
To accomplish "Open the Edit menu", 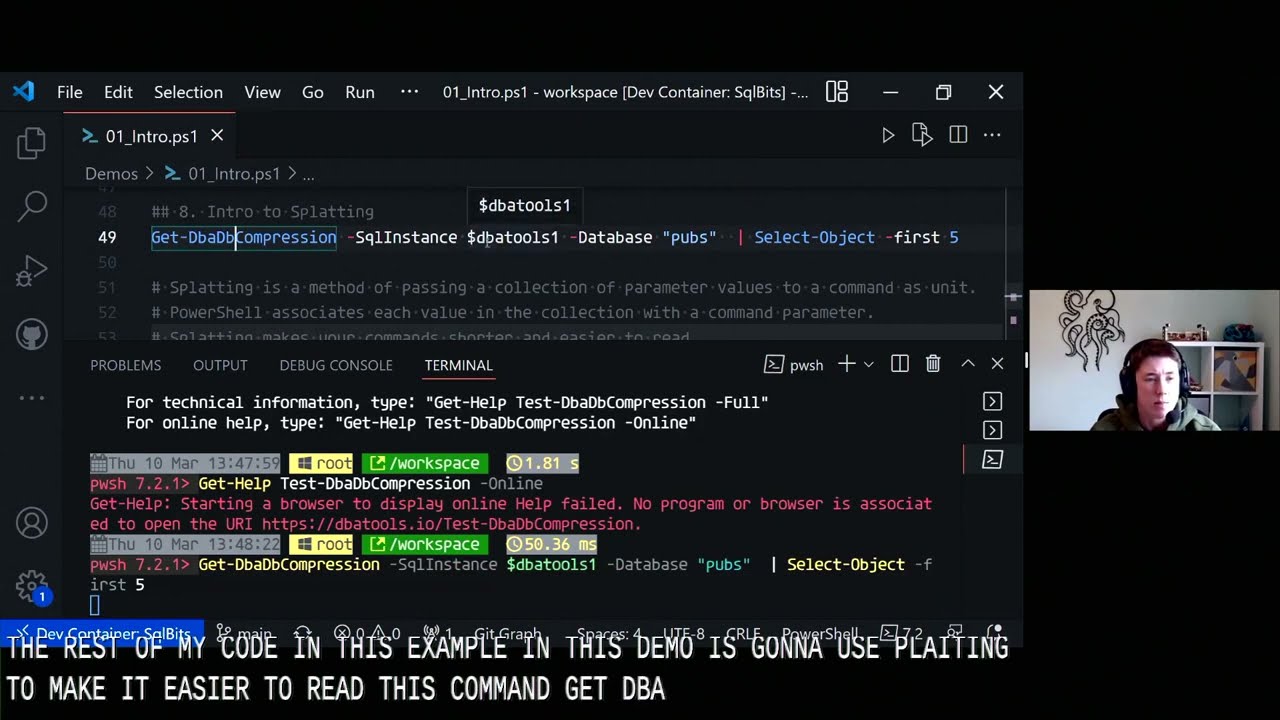I will click(x=118, y=92).
